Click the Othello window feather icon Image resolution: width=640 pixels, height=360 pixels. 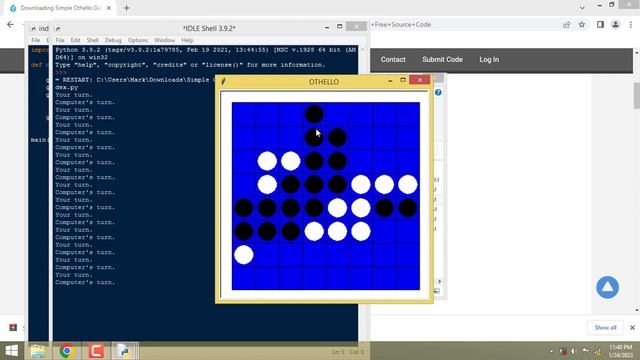[223, 82]
